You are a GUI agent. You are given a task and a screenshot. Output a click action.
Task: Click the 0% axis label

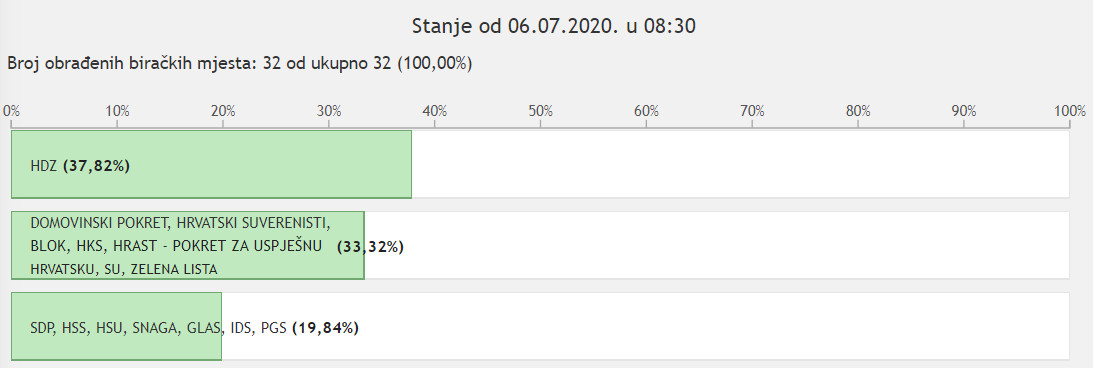click(x=10, y=110)
